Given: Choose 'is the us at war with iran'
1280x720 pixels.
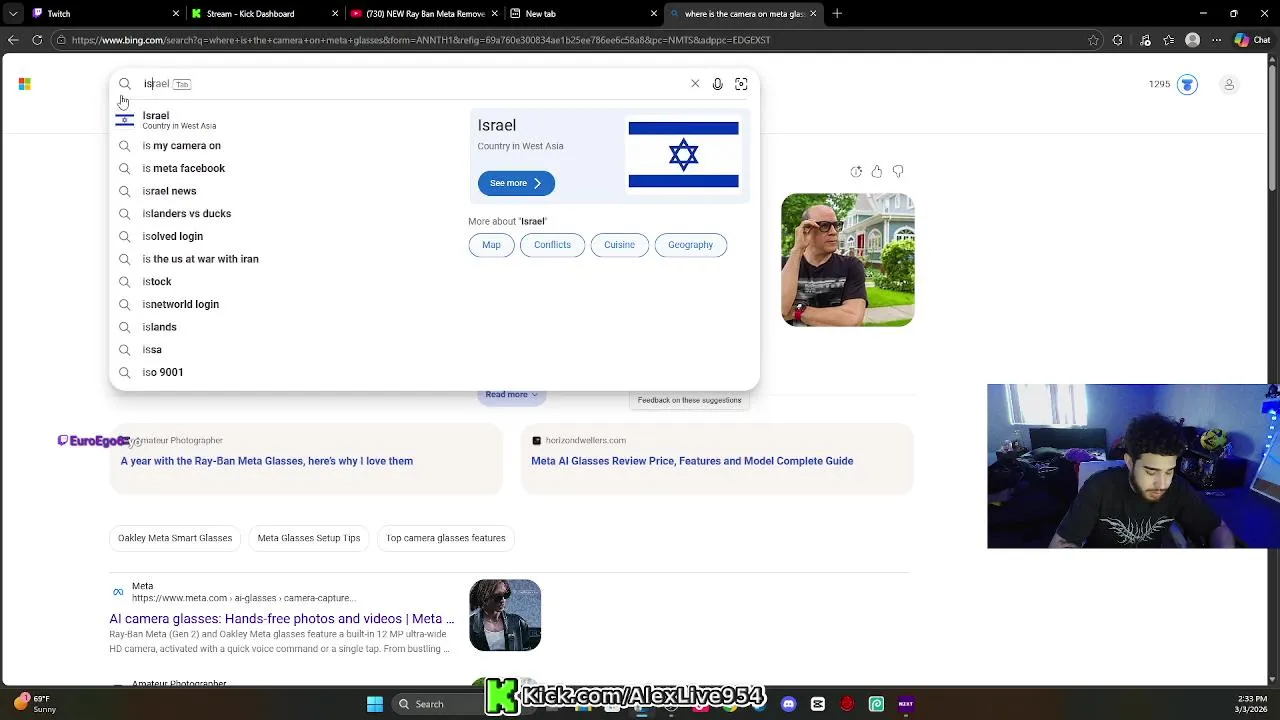Looking at the screenshot, I should click(285, 259).
